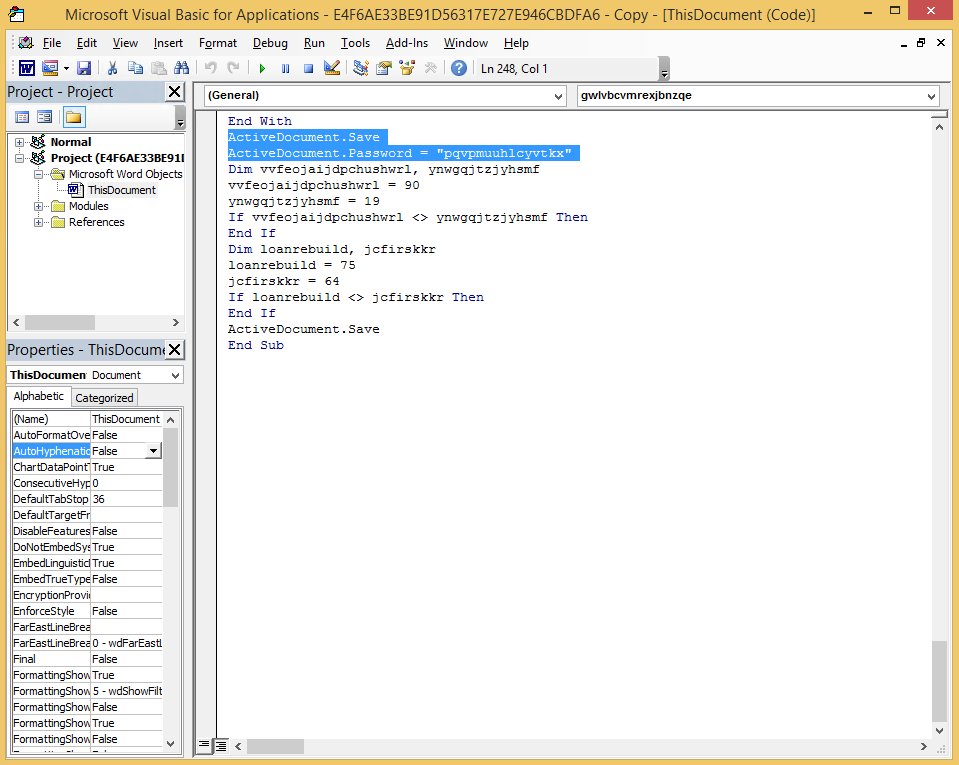Click the View Code icon in Project panel
The width and height of the screenshot is (959, 765).
[x=22, y=117]
